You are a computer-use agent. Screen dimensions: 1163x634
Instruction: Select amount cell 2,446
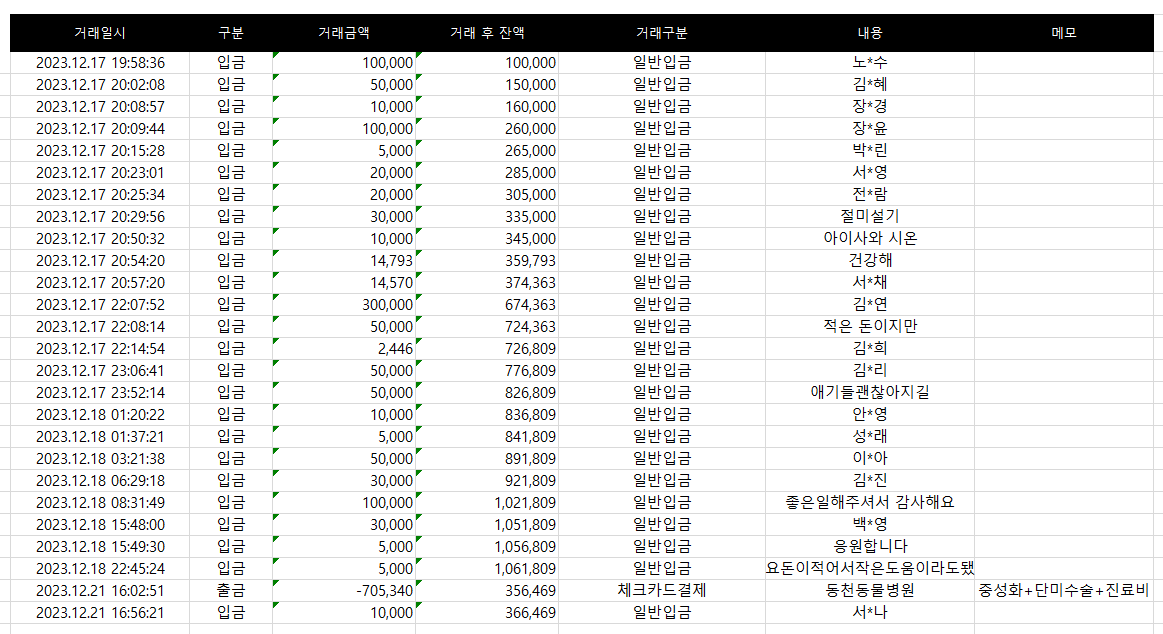pyautogui.click(x=343, y=349)
